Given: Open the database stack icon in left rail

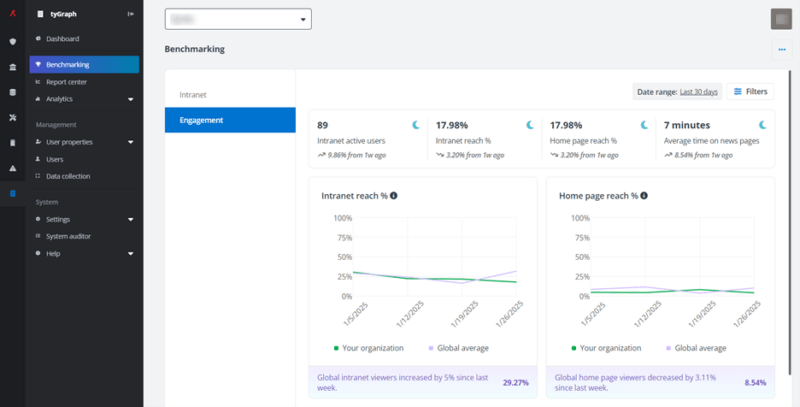Looking at the screenshot, I should tap(12, 92).
